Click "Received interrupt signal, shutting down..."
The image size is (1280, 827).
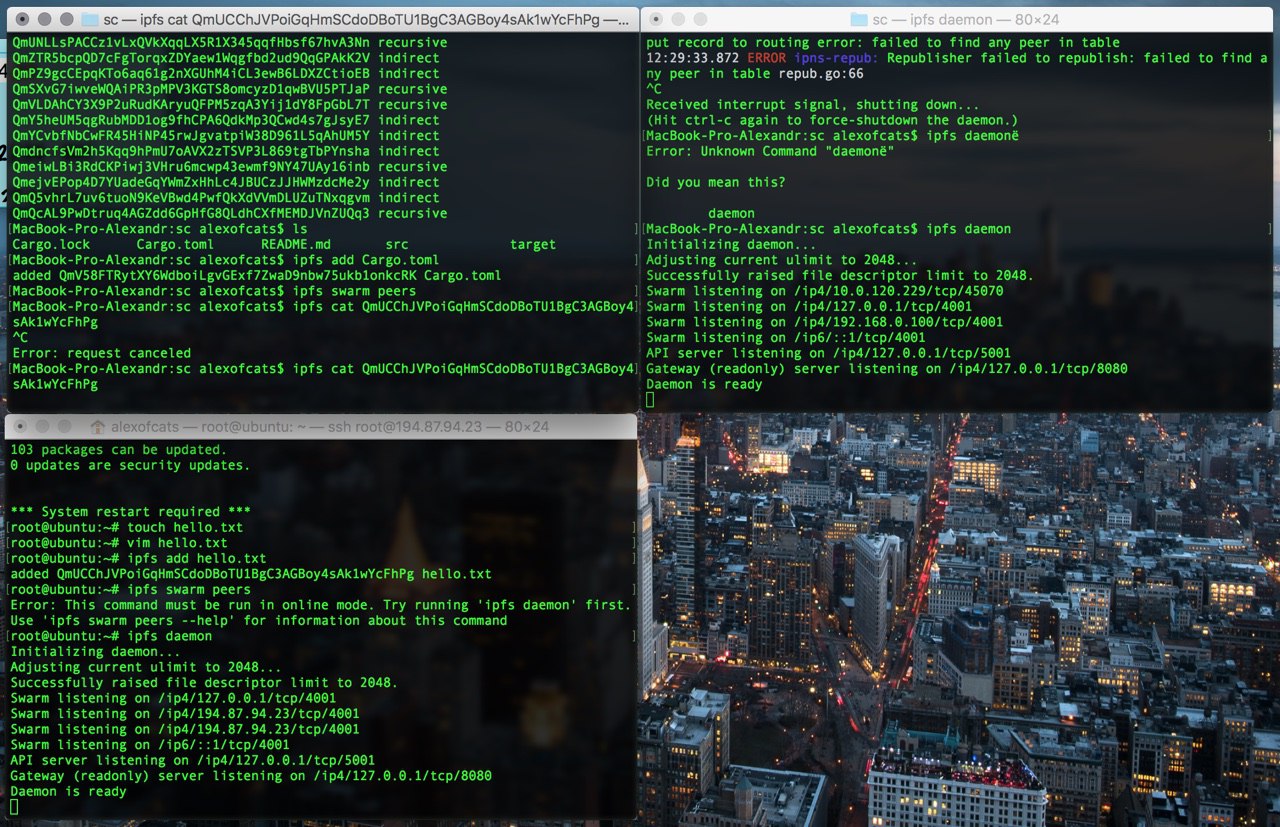[x=813, y=105]
